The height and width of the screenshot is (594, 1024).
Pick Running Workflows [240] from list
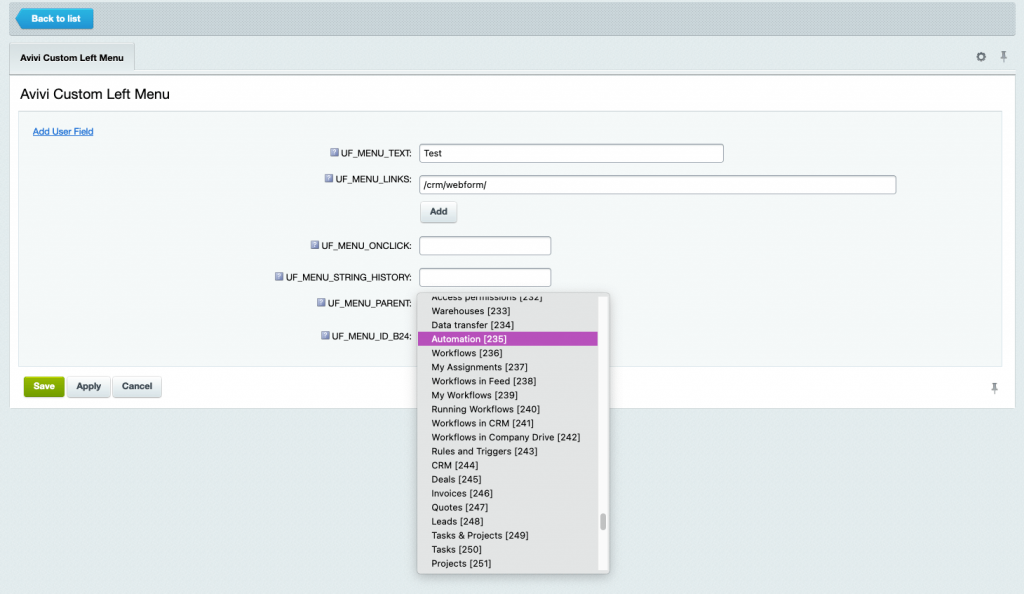click(x=508, y=409)
